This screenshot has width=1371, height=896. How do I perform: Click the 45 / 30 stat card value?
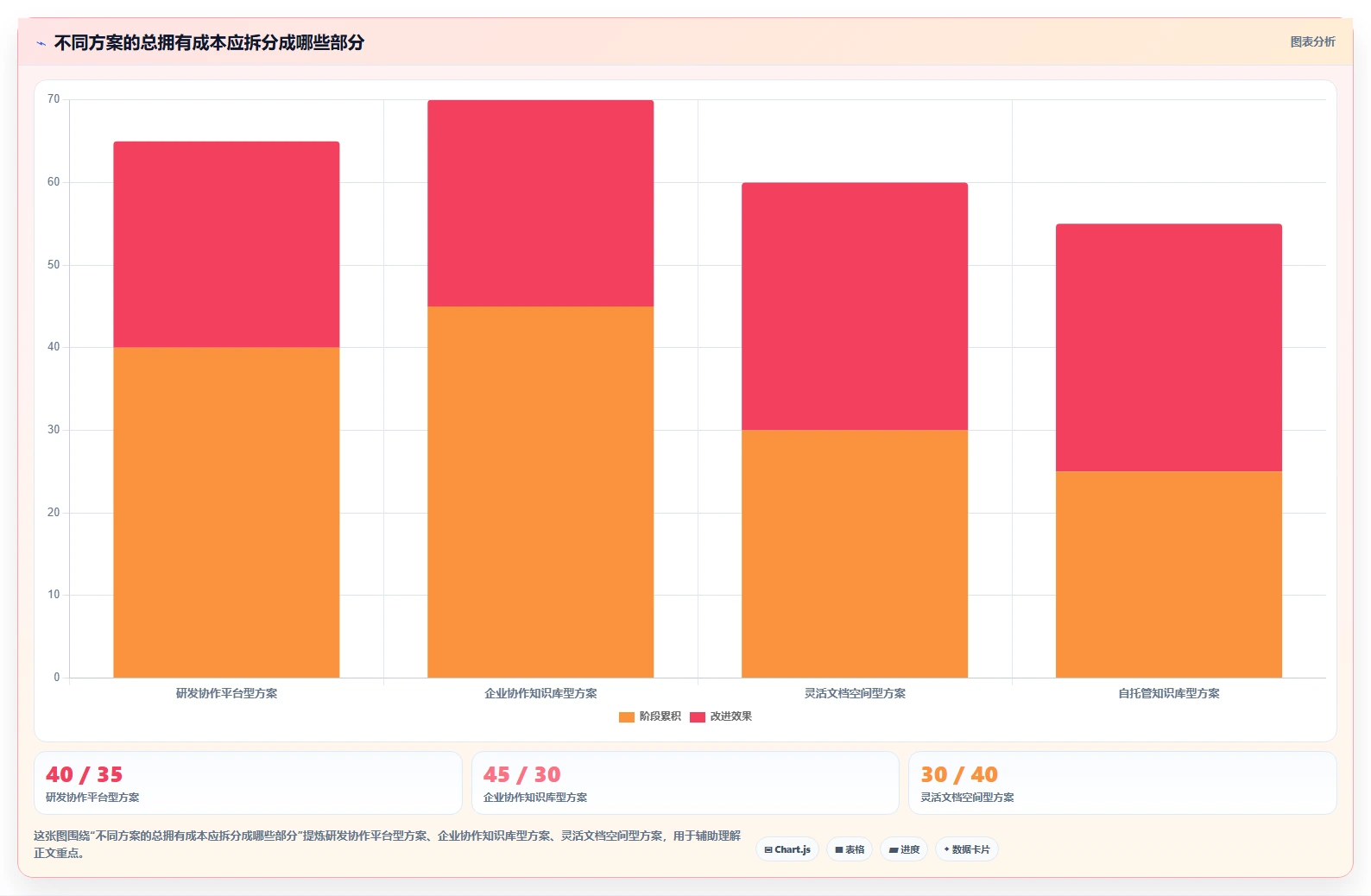coord(522,774)
